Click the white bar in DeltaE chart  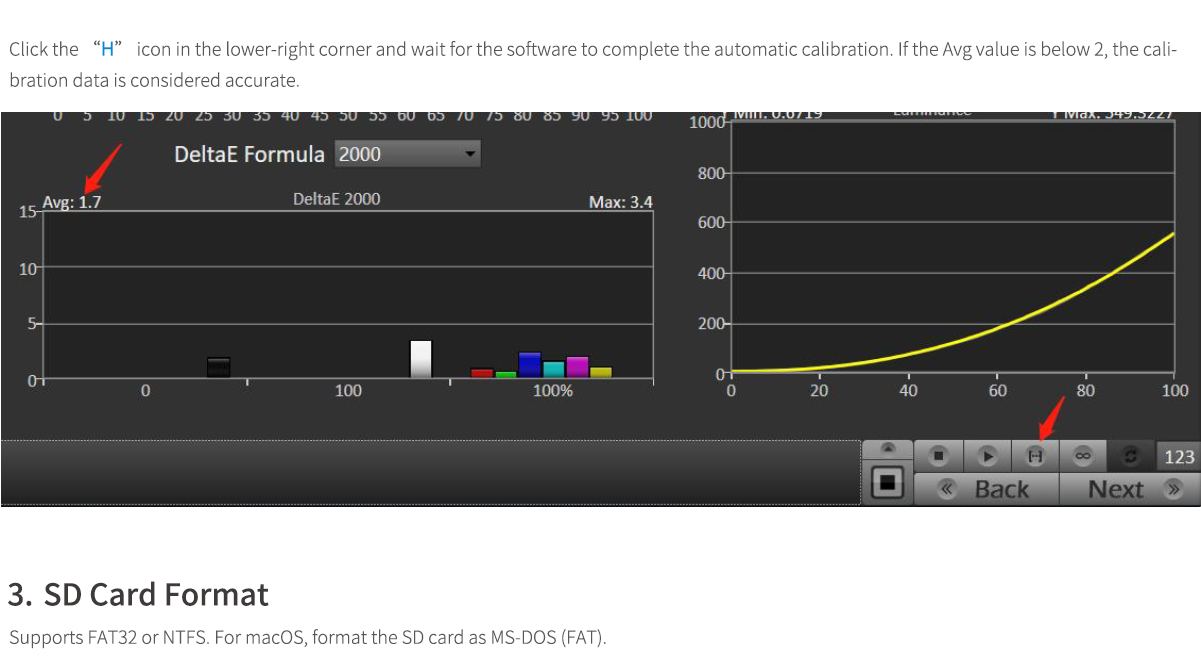421,359
